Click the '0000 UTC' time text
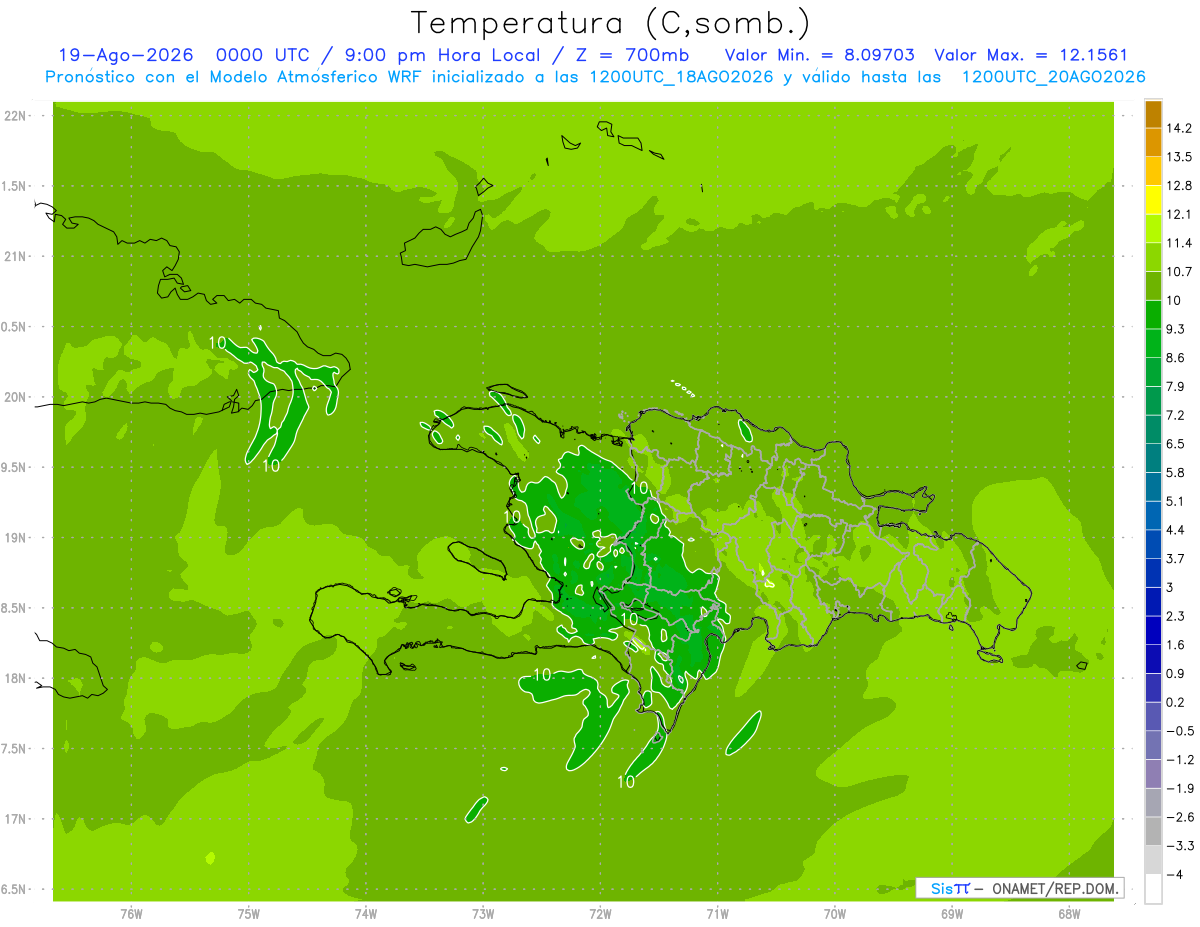Screen dimensions: 1200x927 pyautogui.click(x=262, y=56)
